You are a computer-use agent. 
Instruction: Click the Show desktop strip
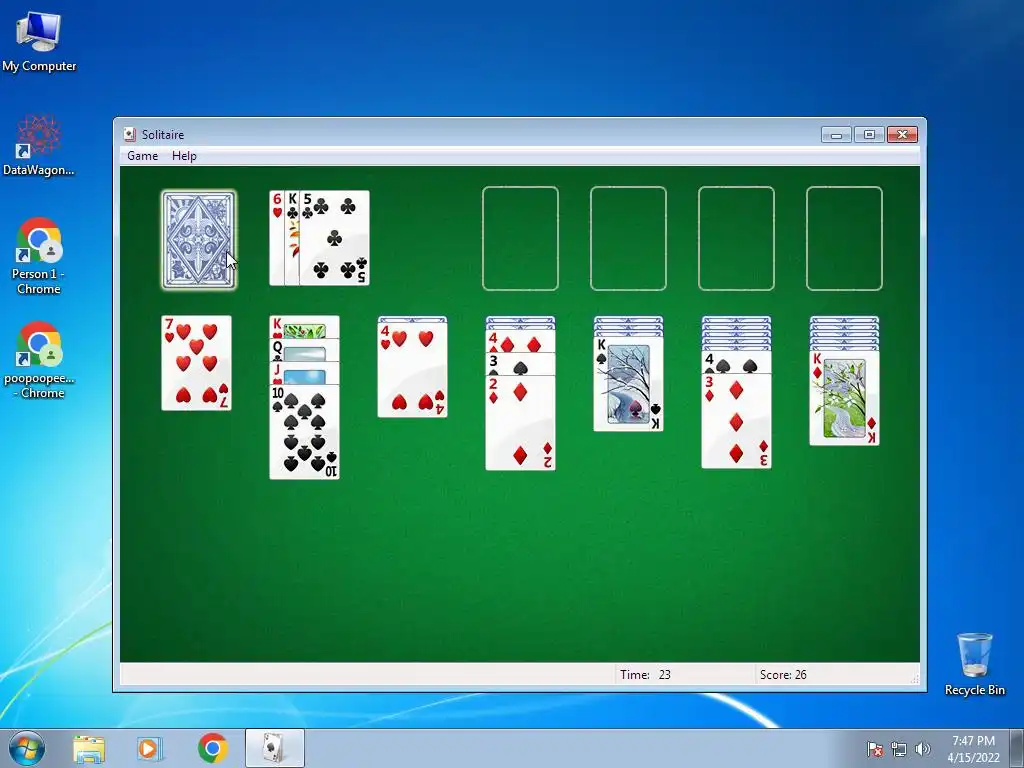coord(1018,748)
